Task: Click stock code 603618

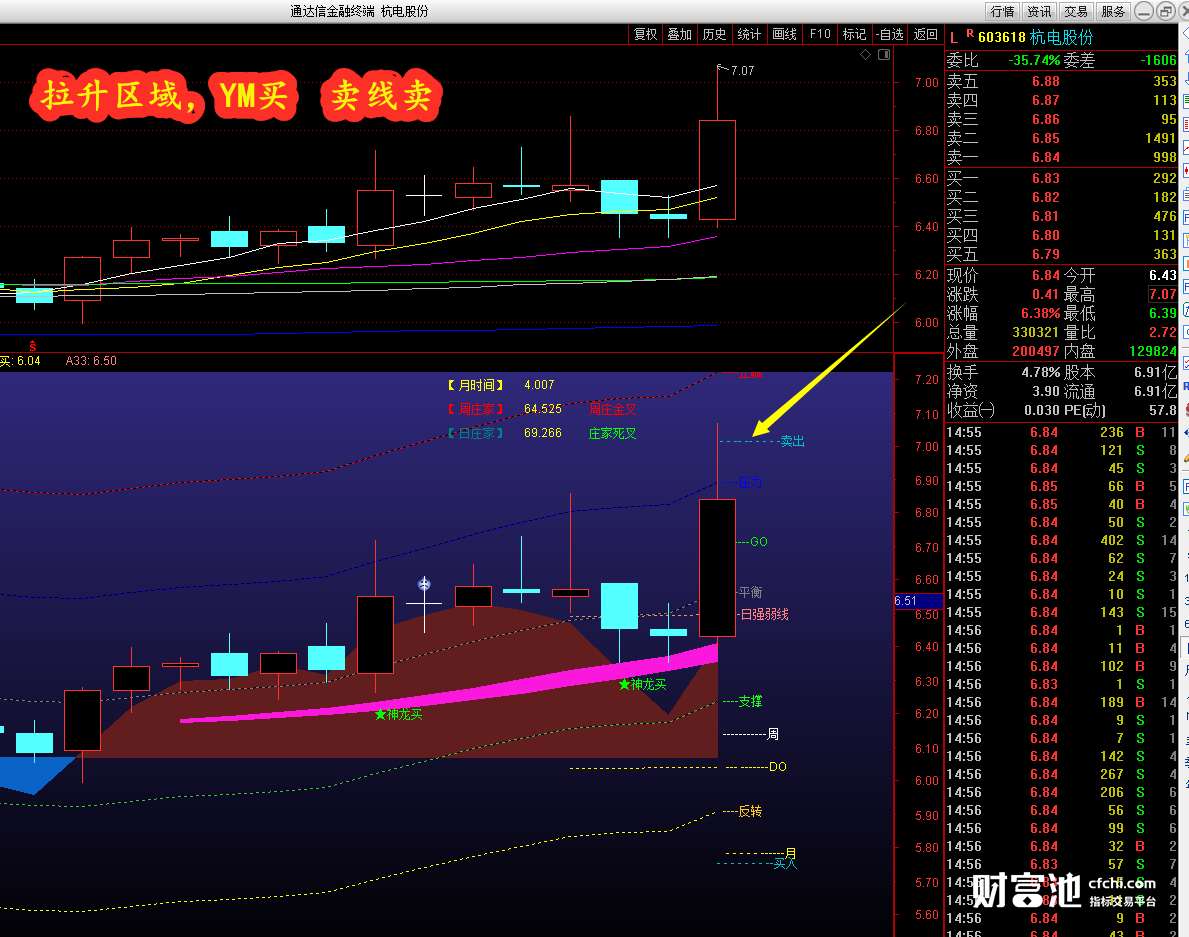Action: point(1002,37)
